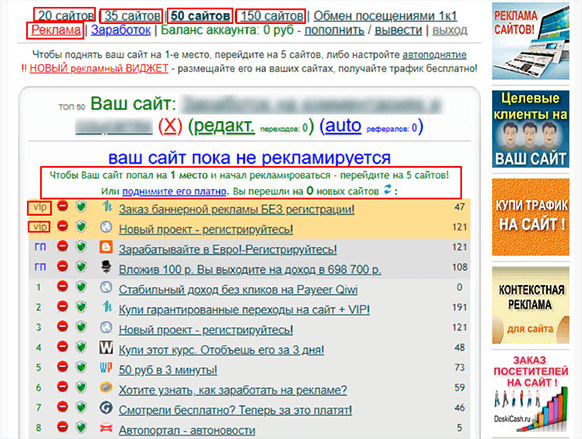The width and height of the screenshot is (582, 439).
Task: Click the red block icon in the 'Стабильный доход без кликов' row
Action: (x=63, y=286)
